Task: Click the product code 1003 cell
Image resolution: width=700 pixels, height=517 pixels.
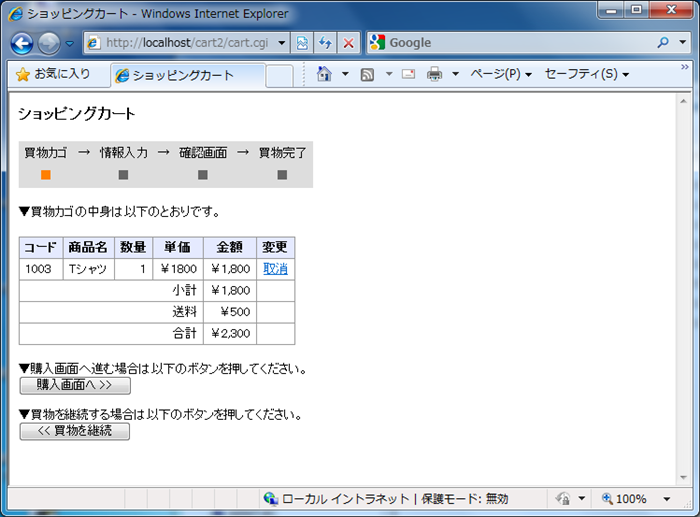Action: pos(41,269)
